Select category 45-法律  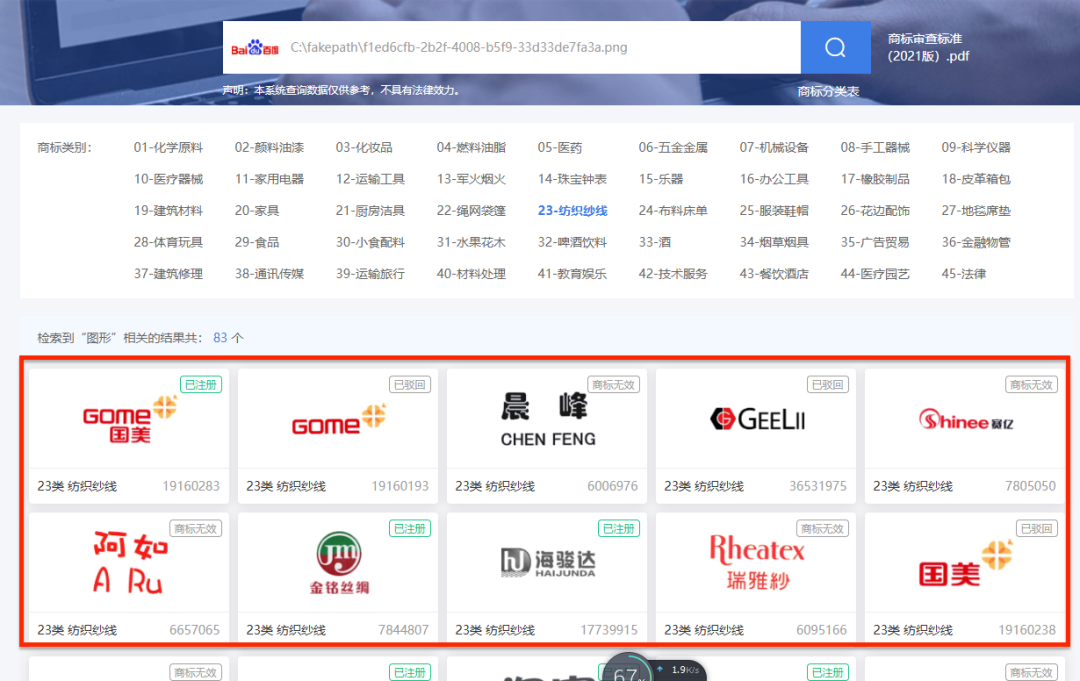pyautogui.click(x=964, y=274)
